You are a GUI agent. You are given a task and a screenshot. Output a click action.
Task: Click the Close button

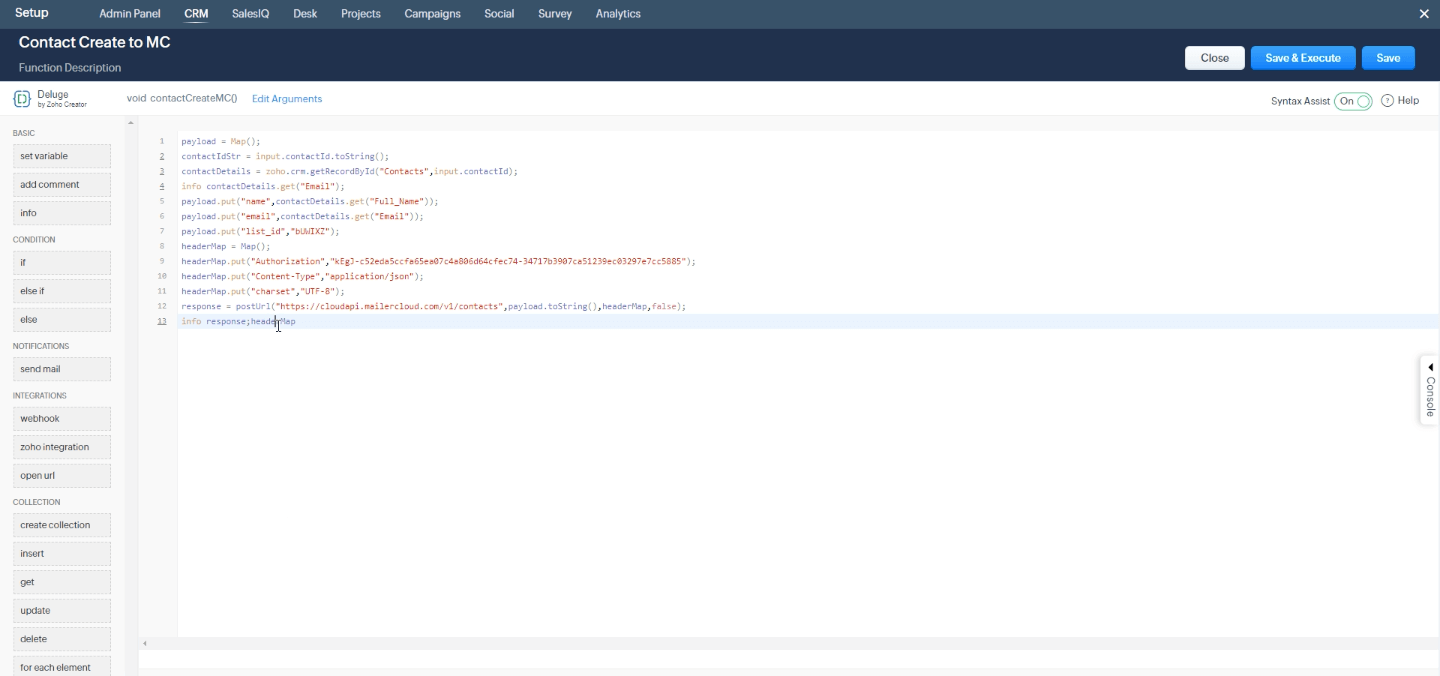click(1214, 57)
